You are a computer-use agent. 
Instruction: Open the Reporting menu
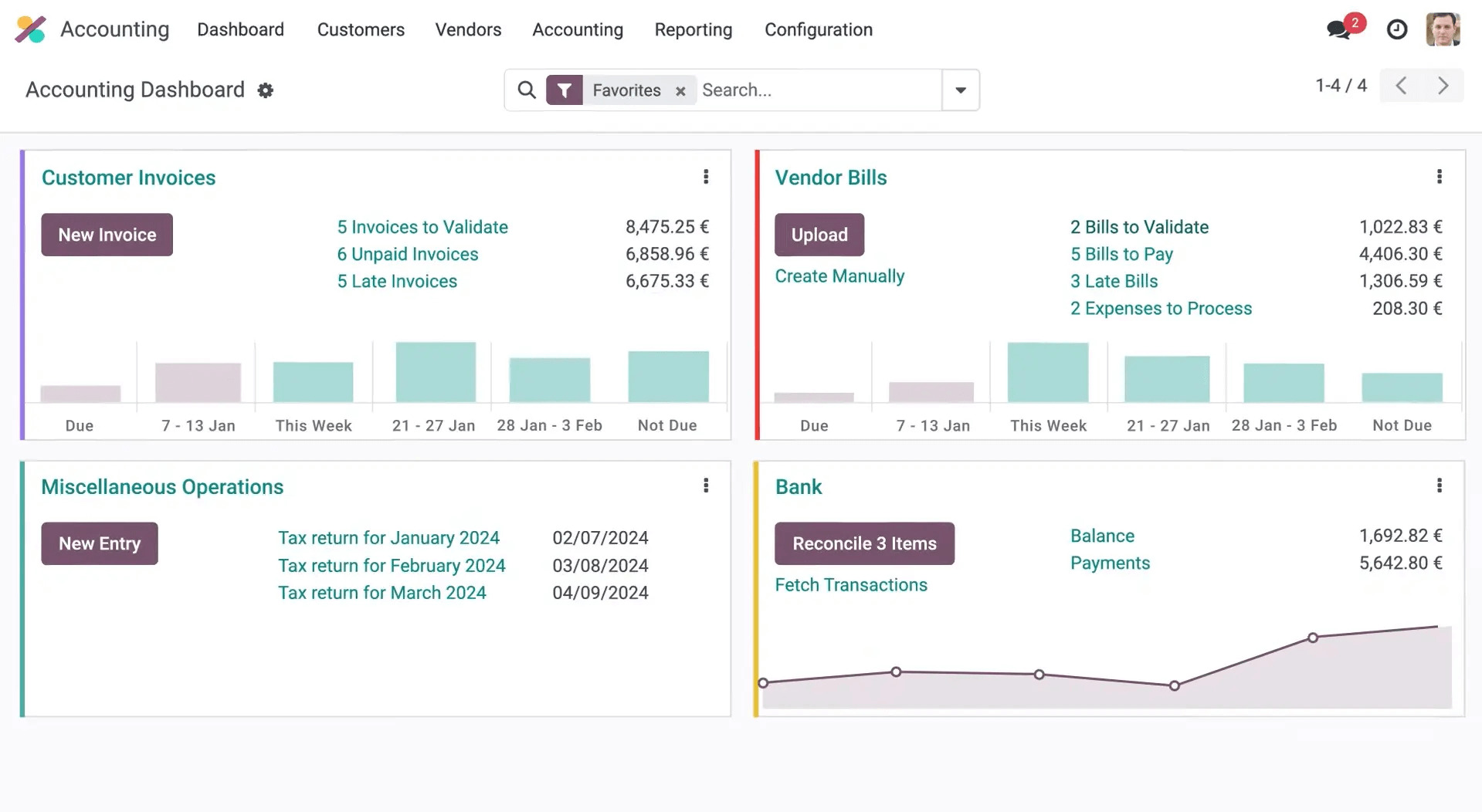coord(693,29)
